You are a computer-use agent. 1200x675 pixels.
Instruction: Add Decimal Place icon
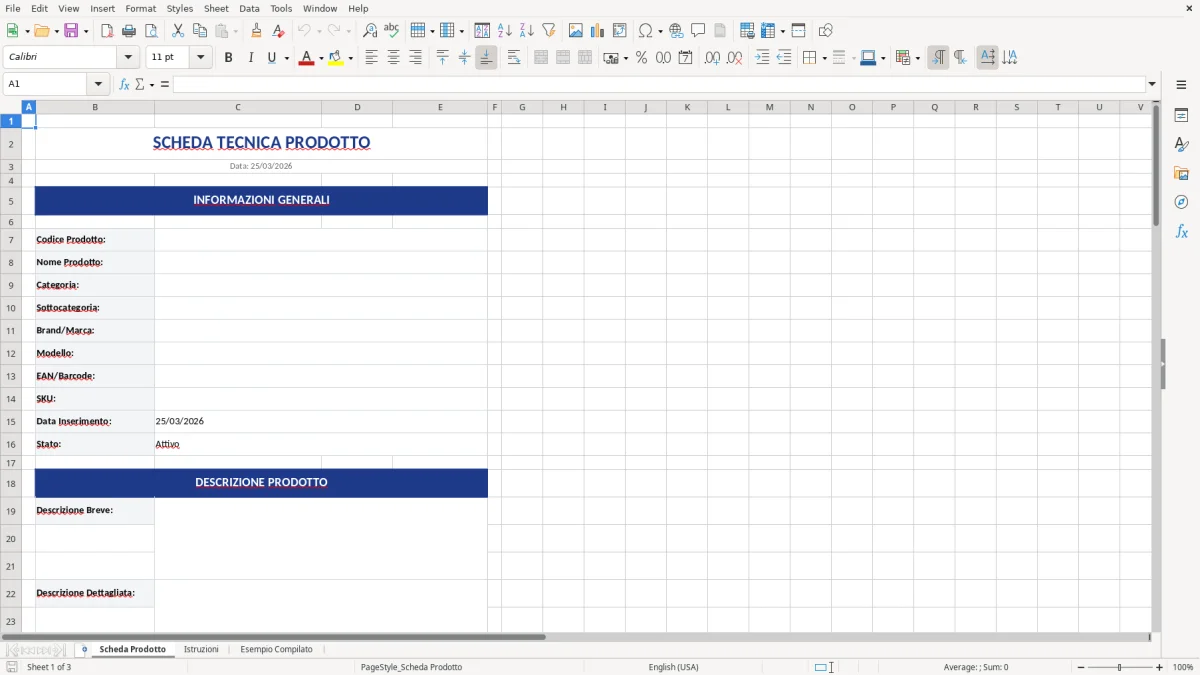[712, 58]
